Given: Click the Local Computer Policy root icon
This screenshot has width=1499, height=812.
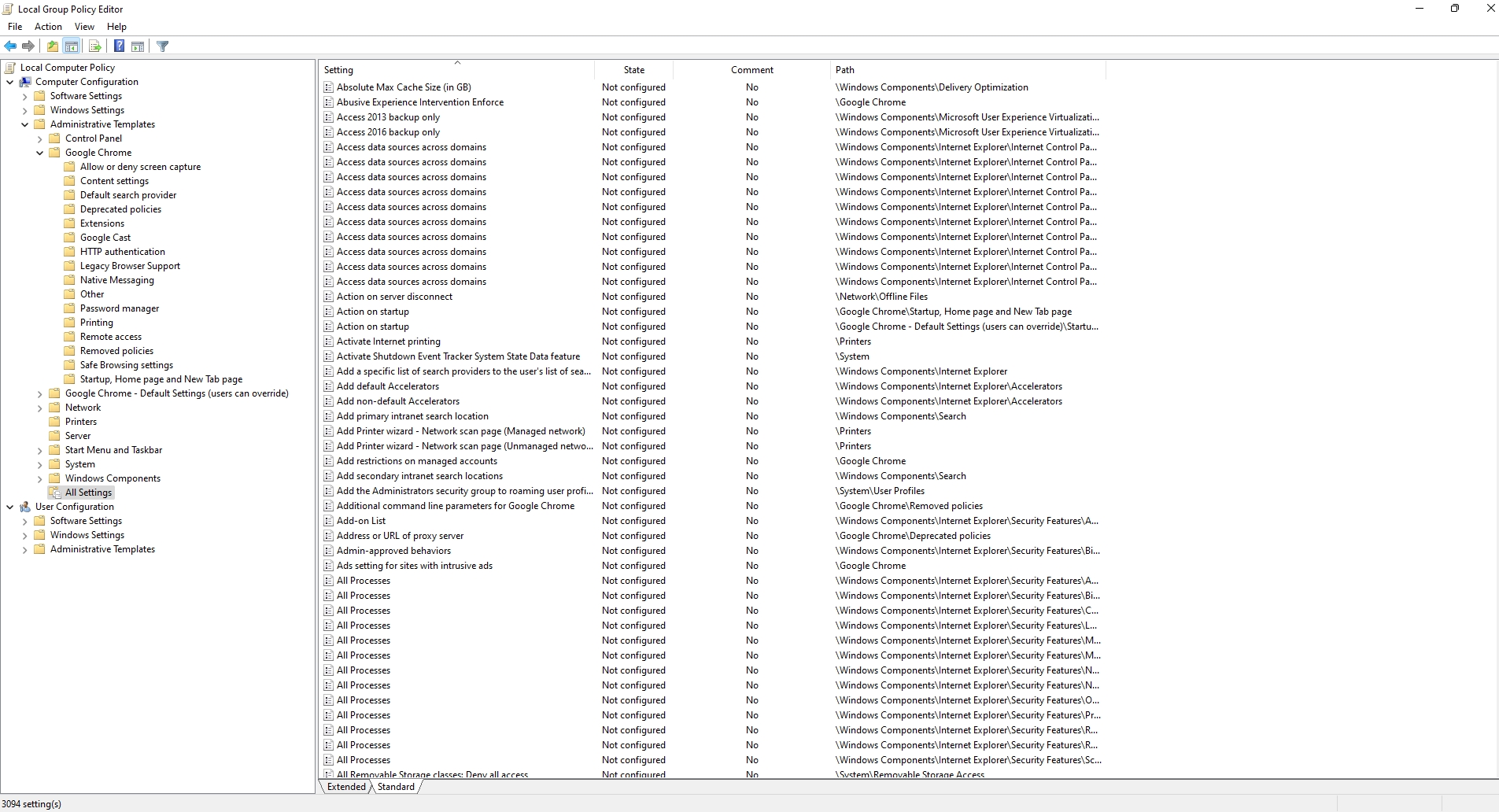Looking at the screenshot, I should (10, 68).
